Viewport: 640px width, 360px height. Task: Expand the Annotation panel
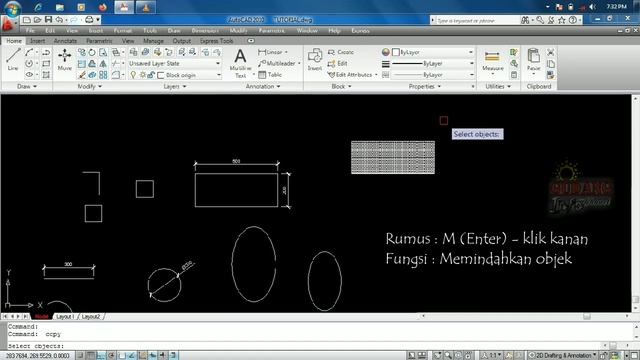263,87
